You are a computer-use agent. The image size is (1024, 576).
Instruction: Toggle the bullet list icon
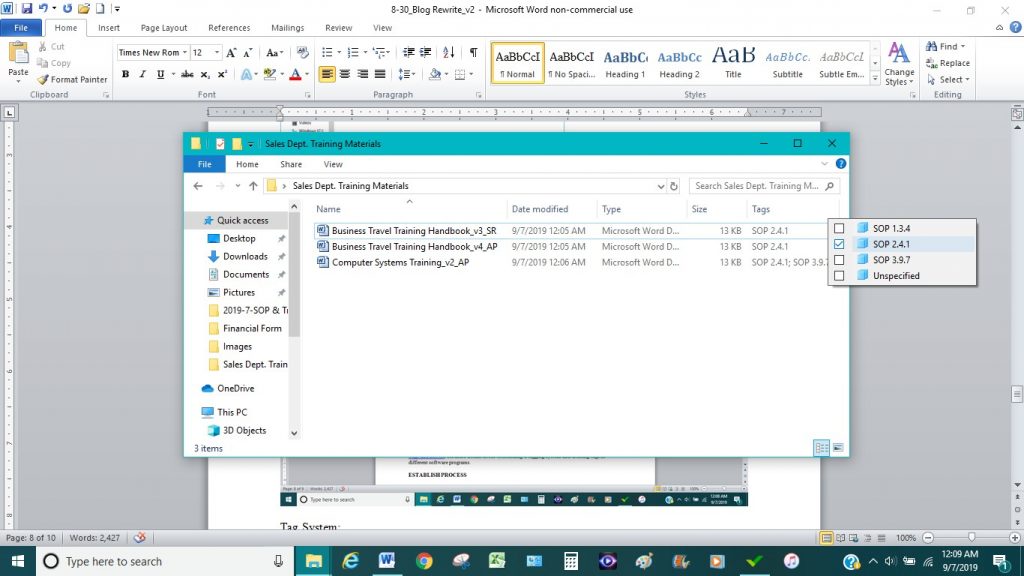coord(327,52)
